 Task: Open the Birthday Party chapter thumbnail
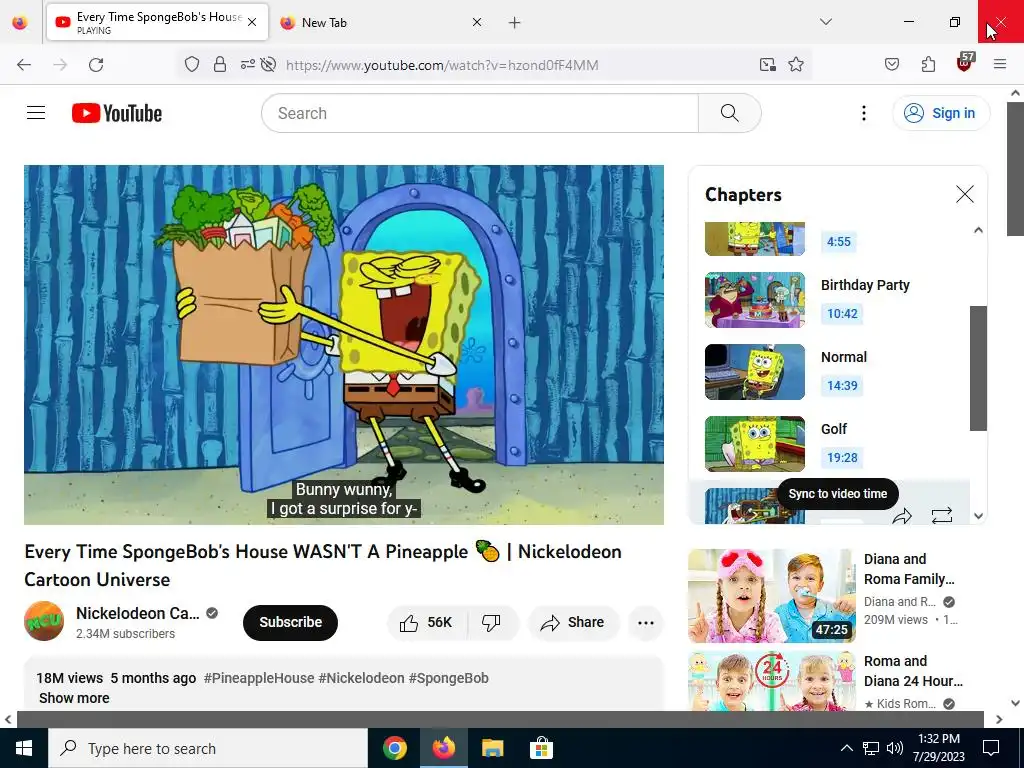[754, 300]
